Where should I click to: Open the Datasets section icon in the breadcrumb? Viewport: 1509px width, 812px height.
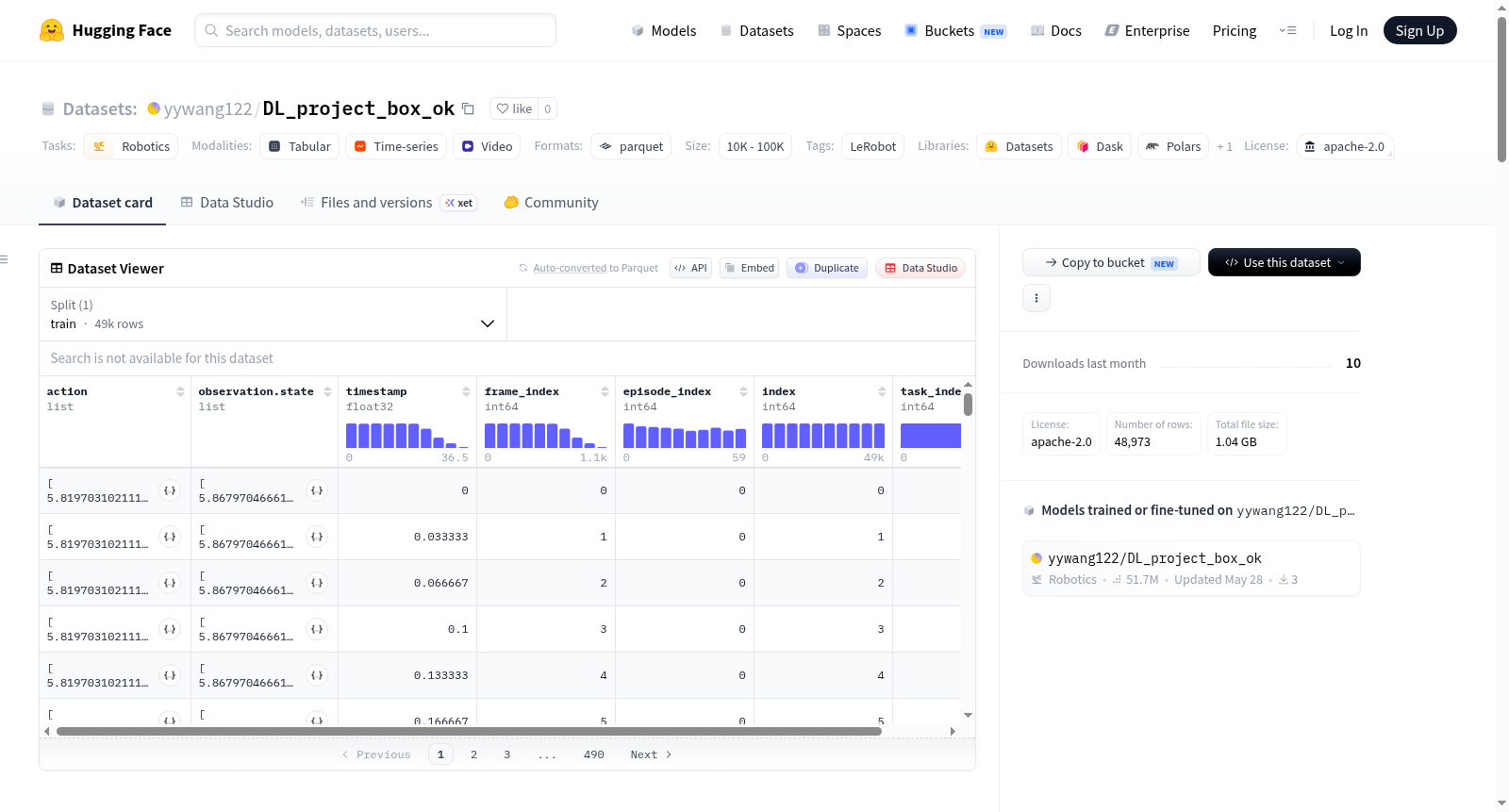48,108
